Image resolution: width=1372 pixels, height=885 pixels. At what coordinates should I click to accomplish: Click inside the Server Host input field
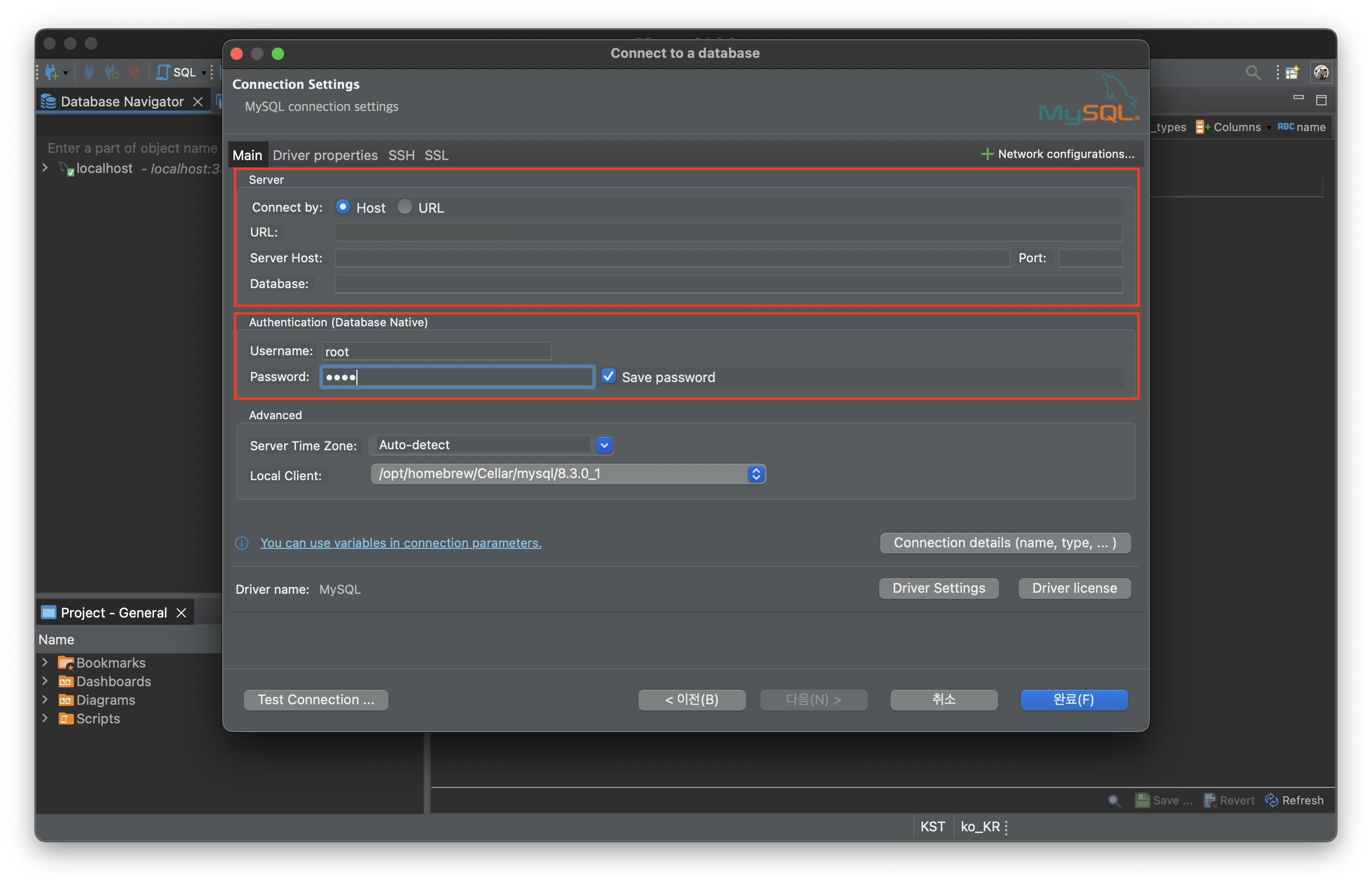[x=672, y=258]
